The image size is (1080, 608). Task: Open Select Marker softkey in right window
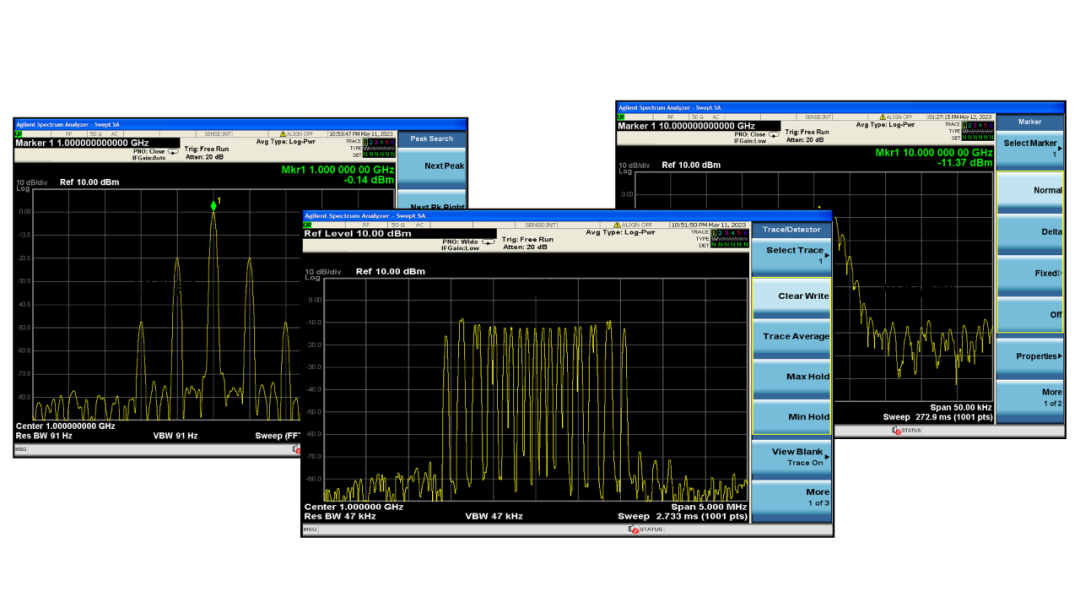(1031, 148)
